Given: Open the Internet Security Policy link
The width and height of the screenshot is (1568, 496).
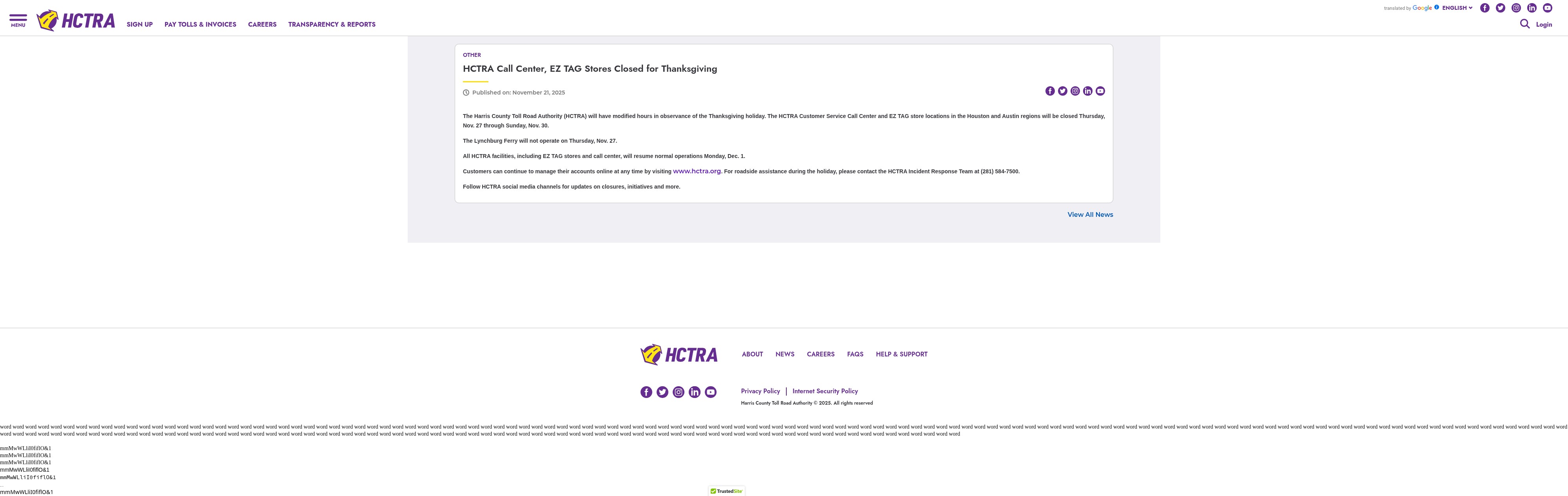Looking at the screenshot, I should pyautogui.click(x=825, y=391).
